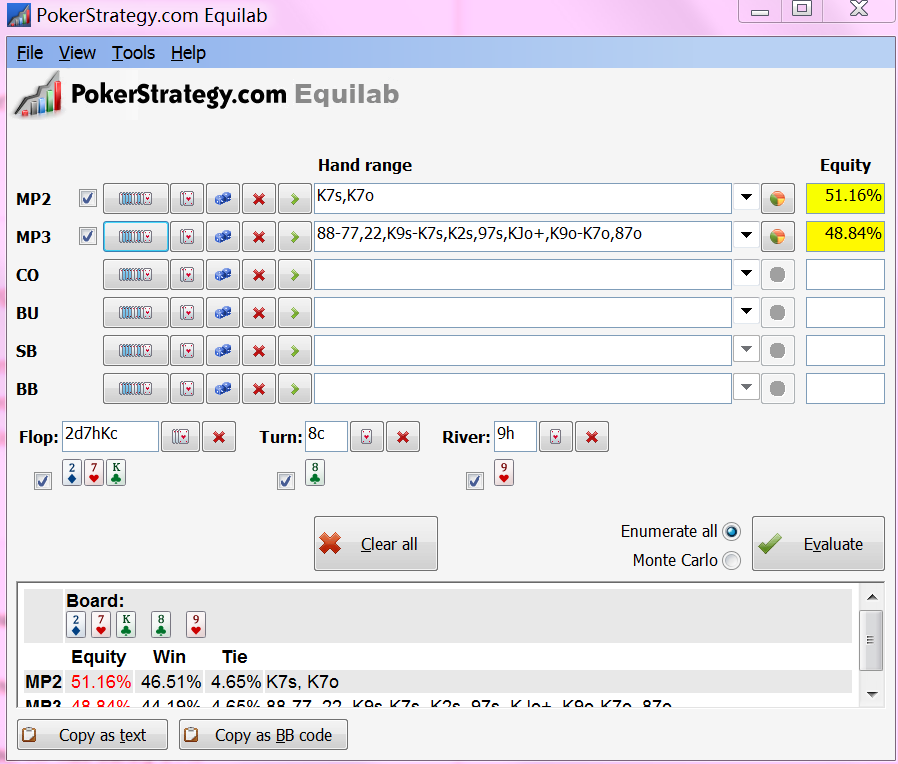Randomize MP2 hand with dice icon

[223, 199]
